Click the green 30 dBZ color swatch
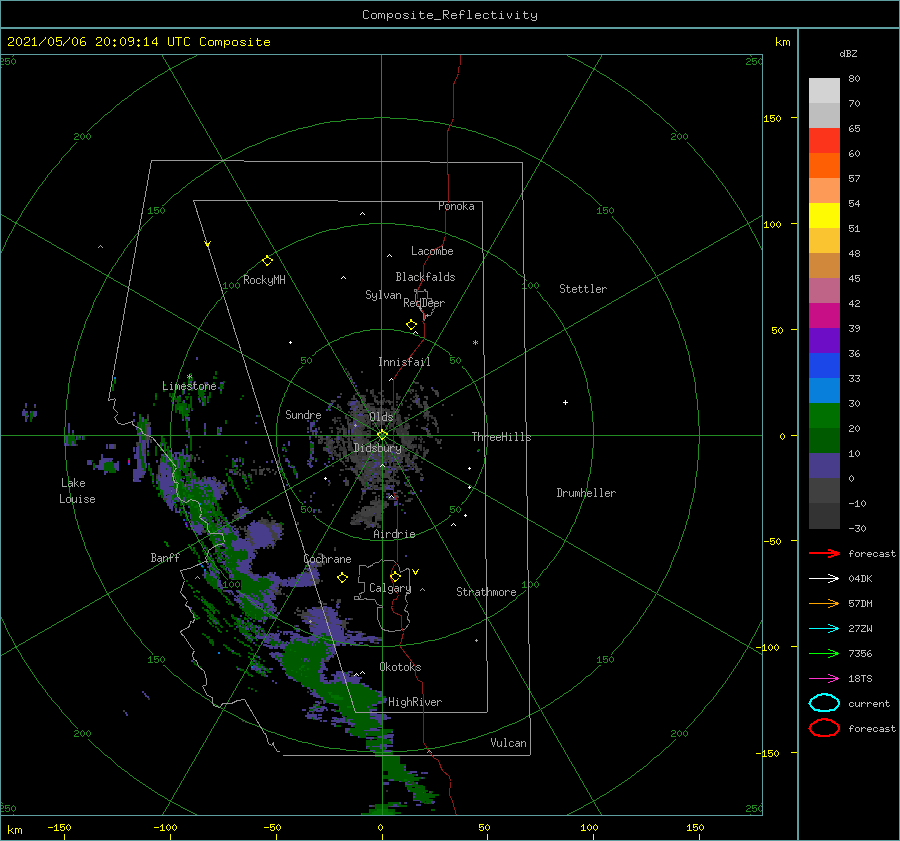The width and height of the screenshot is (900, 841). 824,416
